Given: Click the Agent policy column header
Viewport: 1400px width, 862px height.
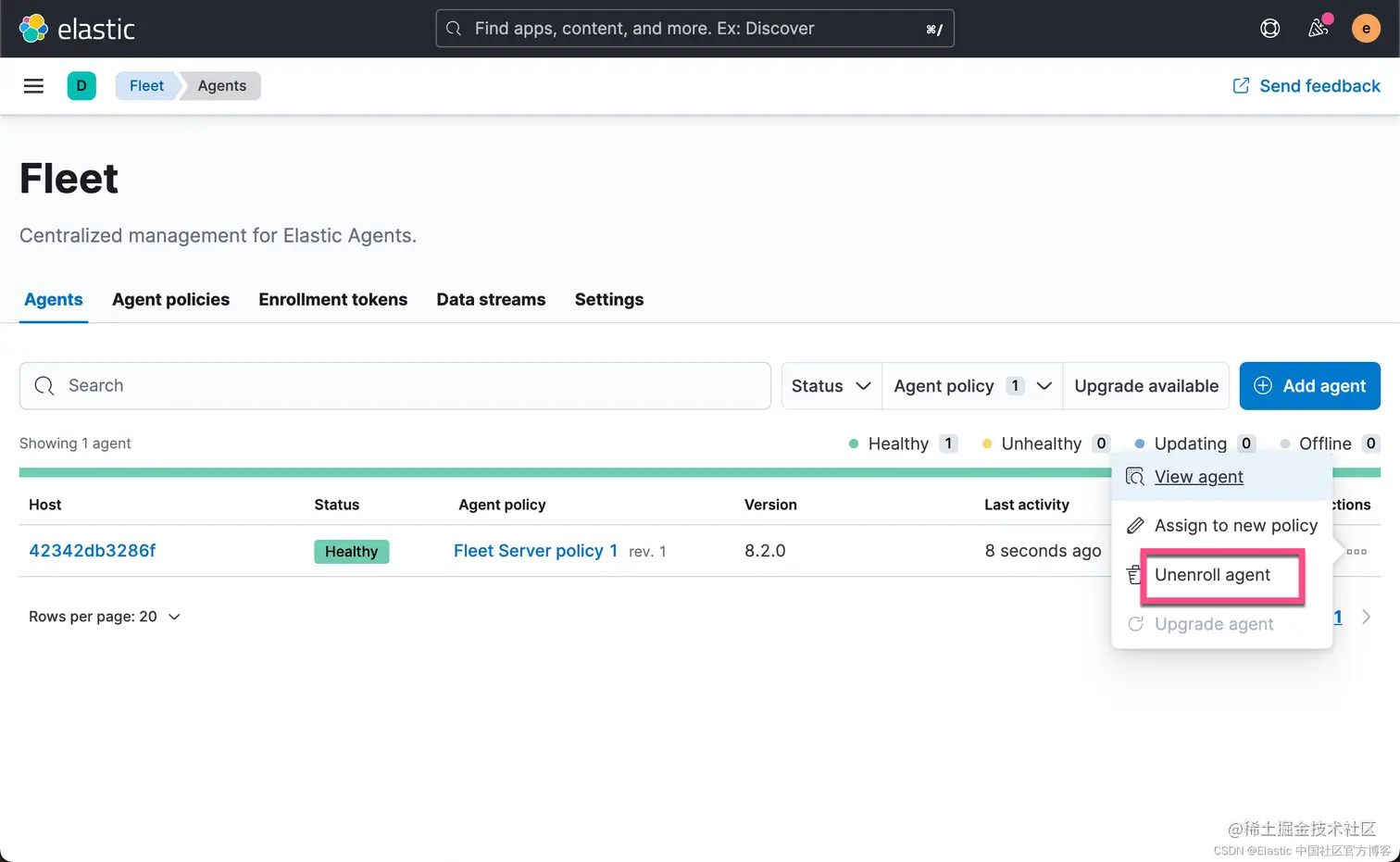Looking at the screenshot, I should pos(502,505).
